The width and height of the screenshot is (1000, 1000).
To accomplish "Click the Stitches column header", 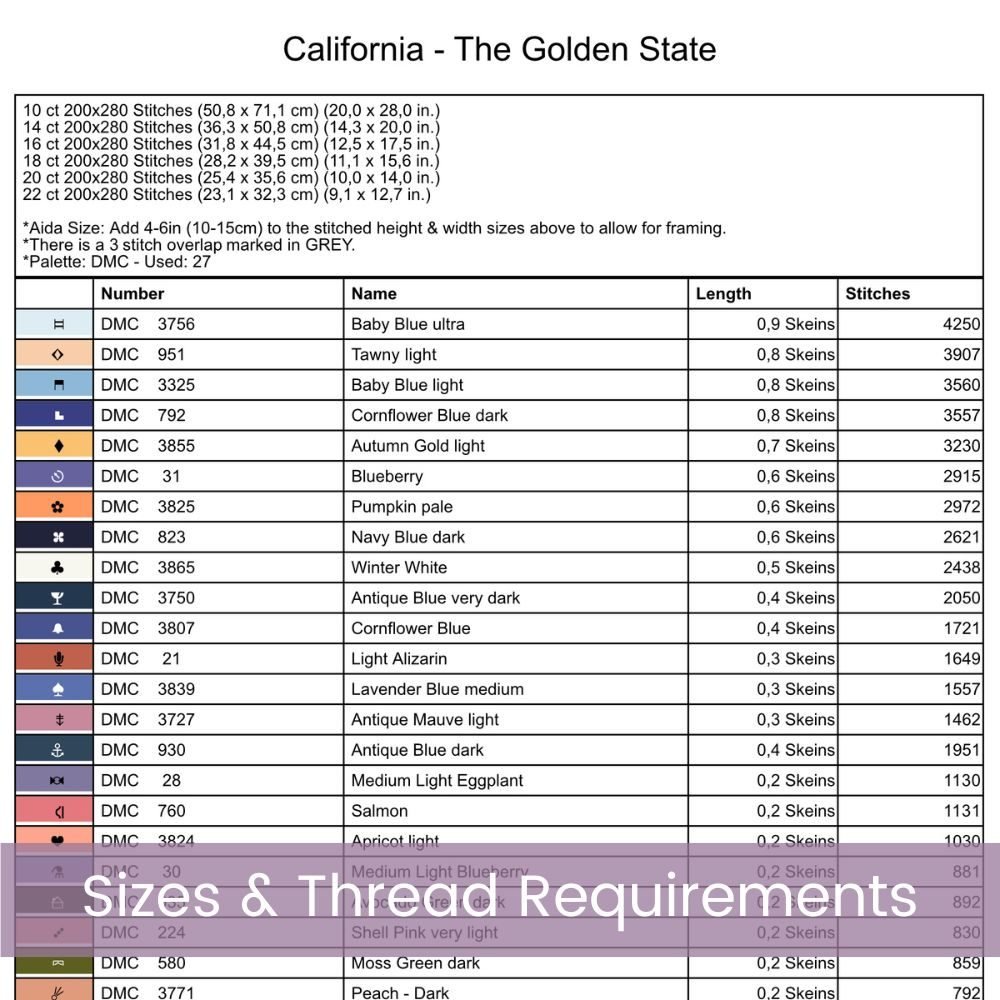I will coord(877,294).
